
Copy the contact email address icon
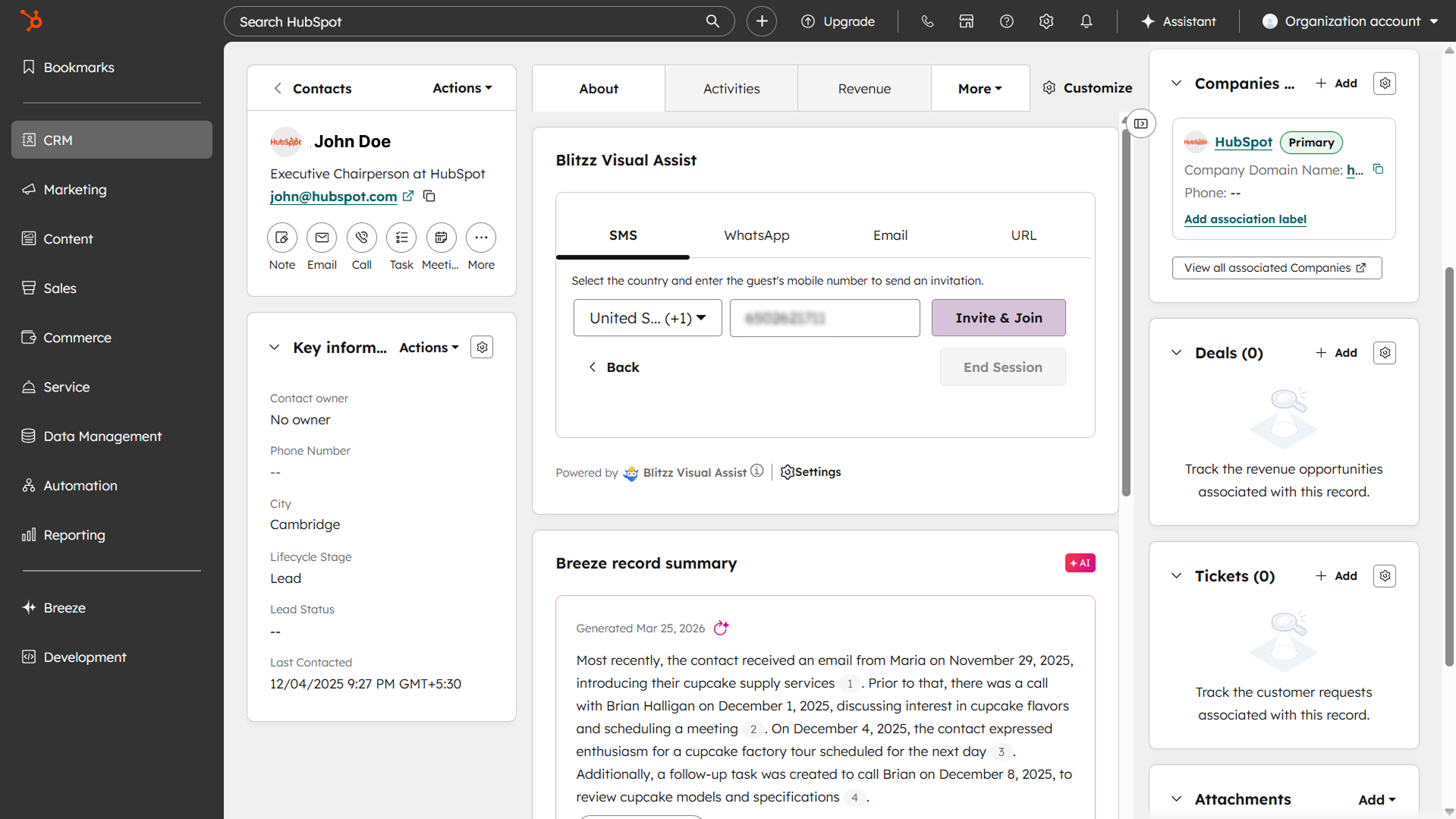tap(429, 196)
